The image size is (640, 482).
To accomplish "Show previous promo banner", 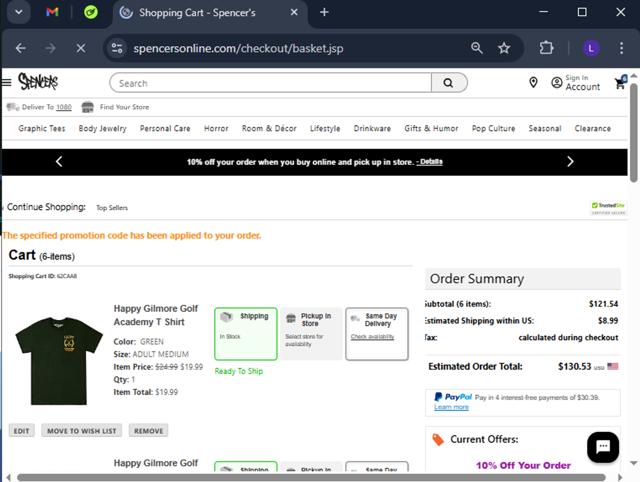I will pos(59,162).
